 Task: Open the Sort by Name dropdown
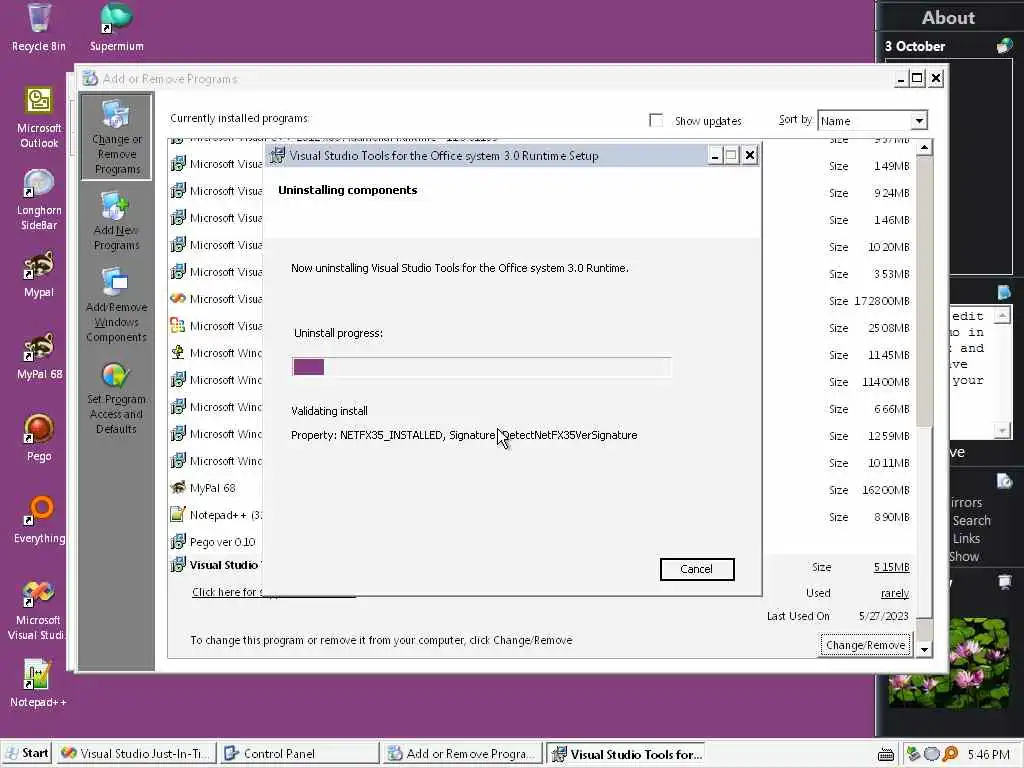click(919, 121)
